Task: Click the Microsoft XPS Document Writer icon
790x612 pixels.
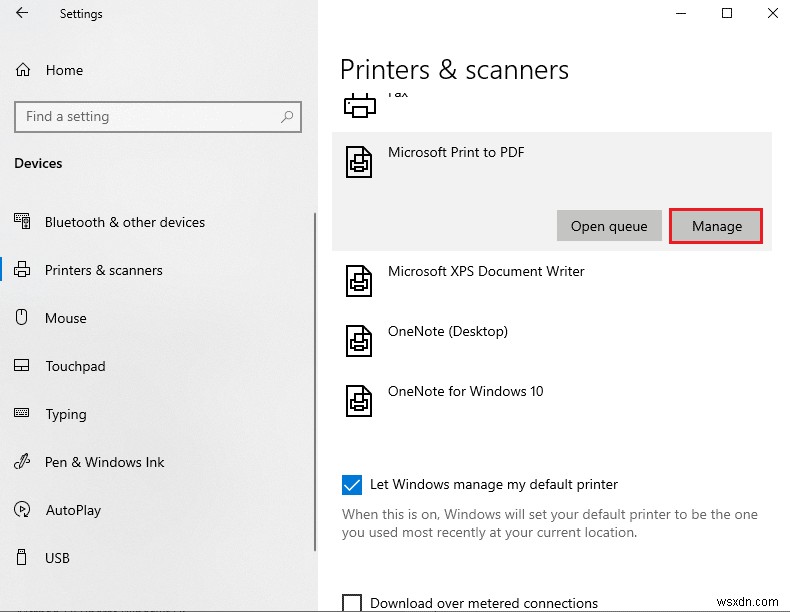Action: click(359, 281)
